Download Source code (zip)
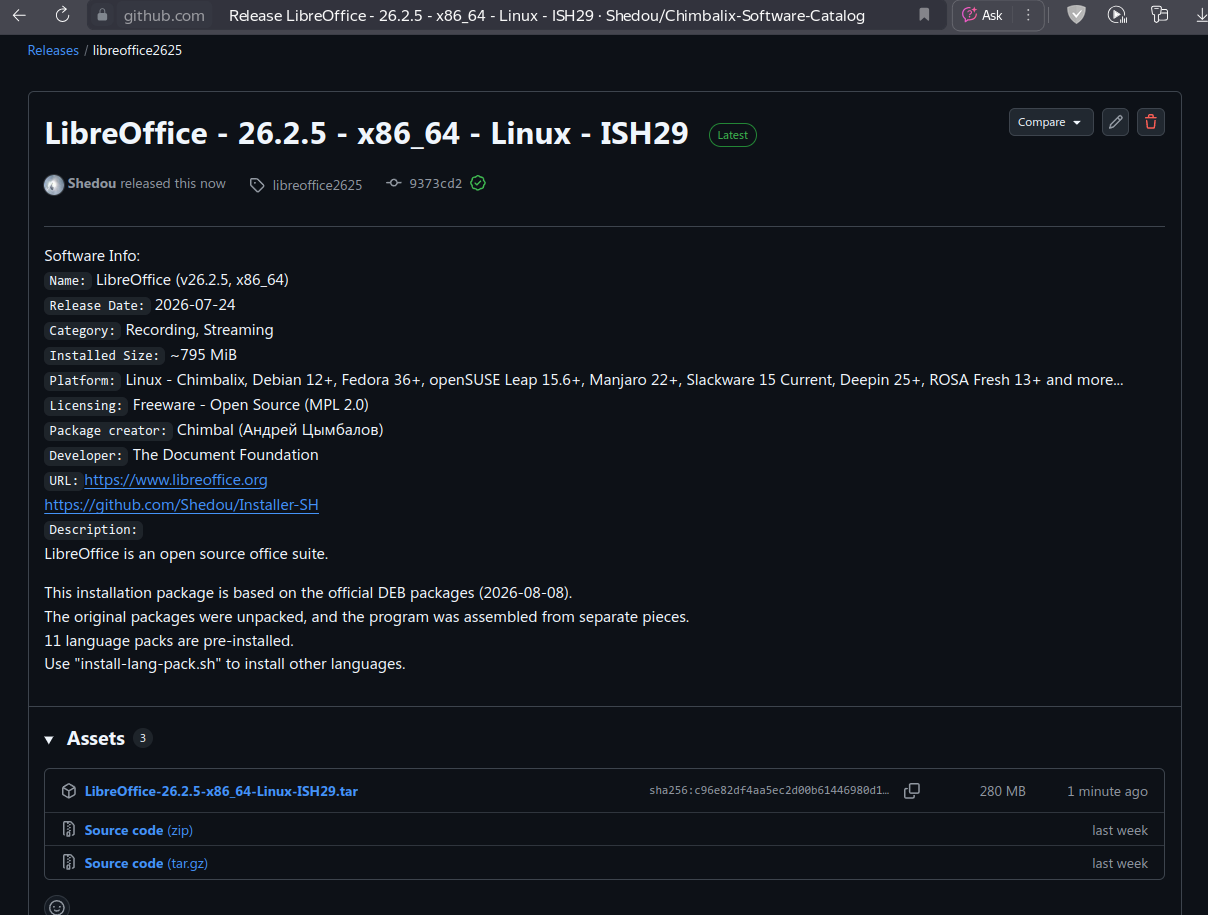The height and width of the screenshot is (915, 1208). click(x=139, y=830)
